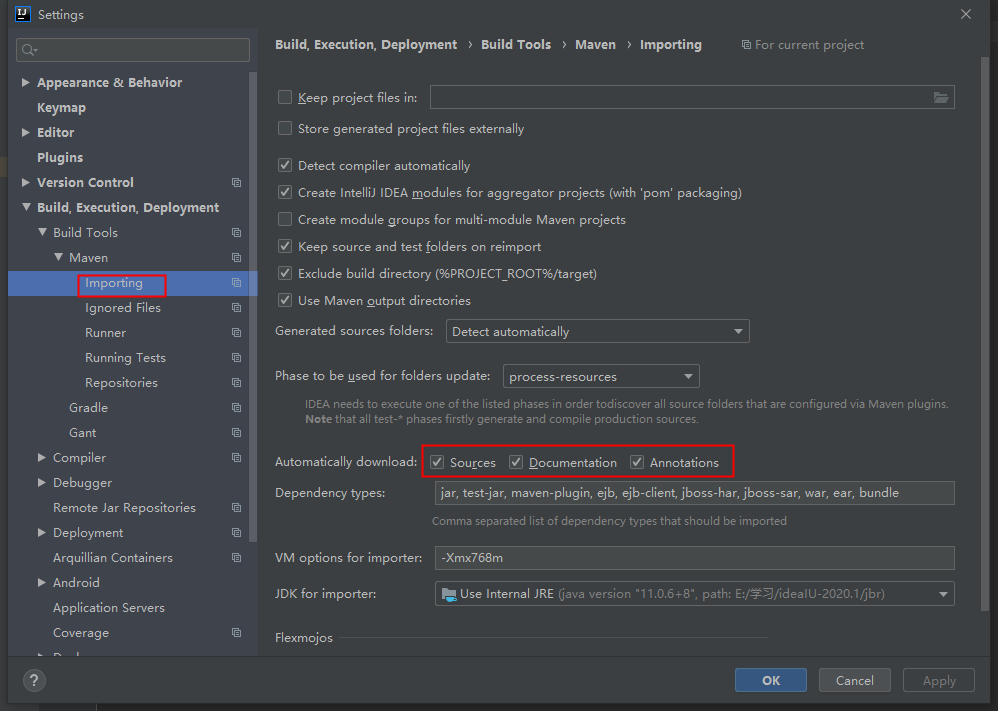Click the project-level icon next to Compiler

pos(237,458)
